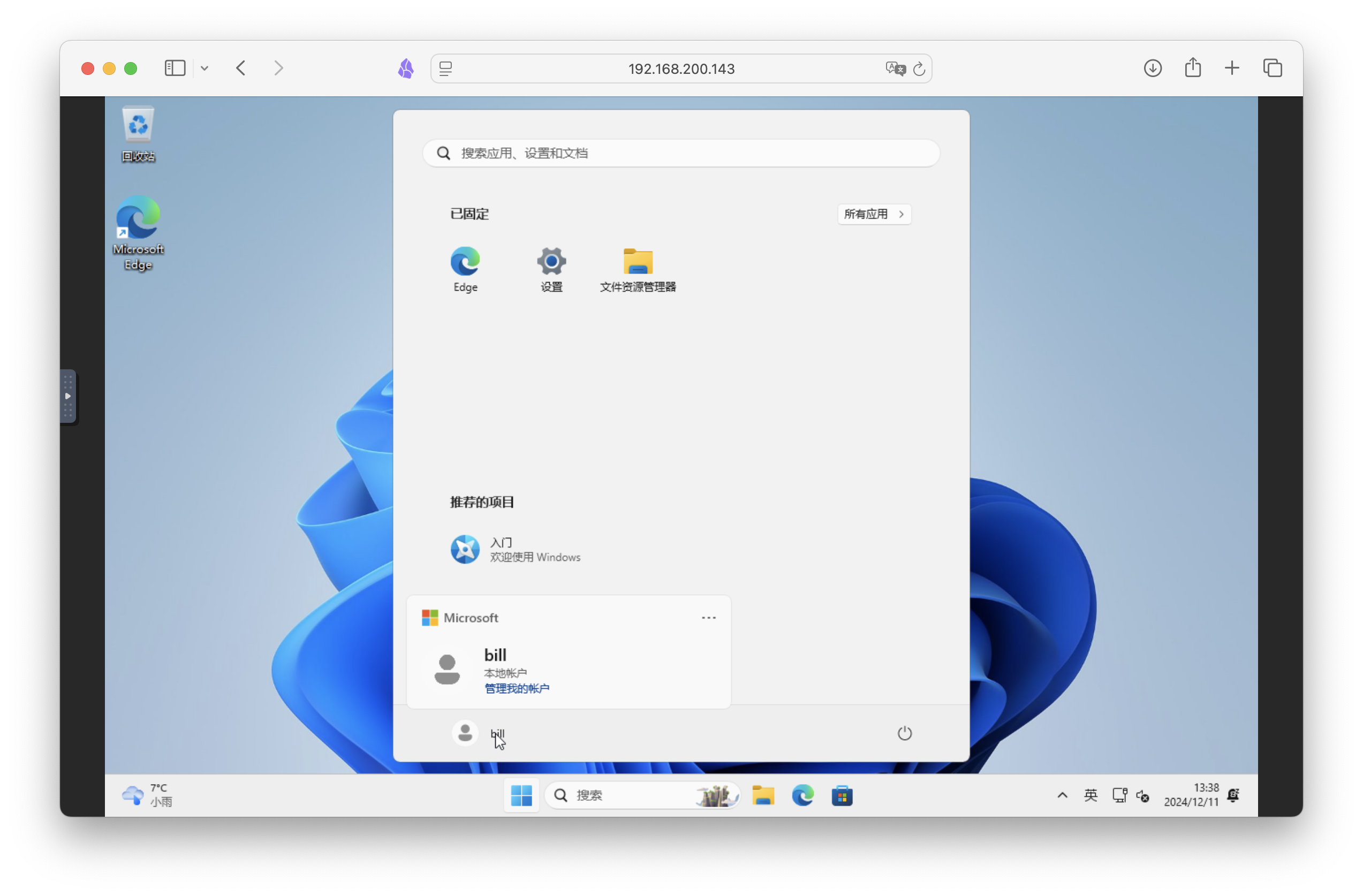Toggle the Safari sidebar
The width and height of the screenshot is (1363, 896).
(x=175, y=68)
